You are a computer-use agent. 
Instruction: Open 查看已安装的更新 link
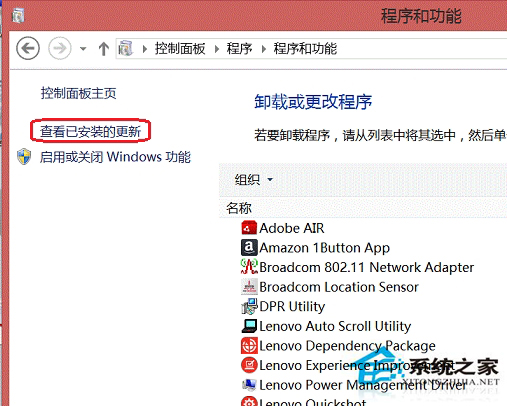90,131
